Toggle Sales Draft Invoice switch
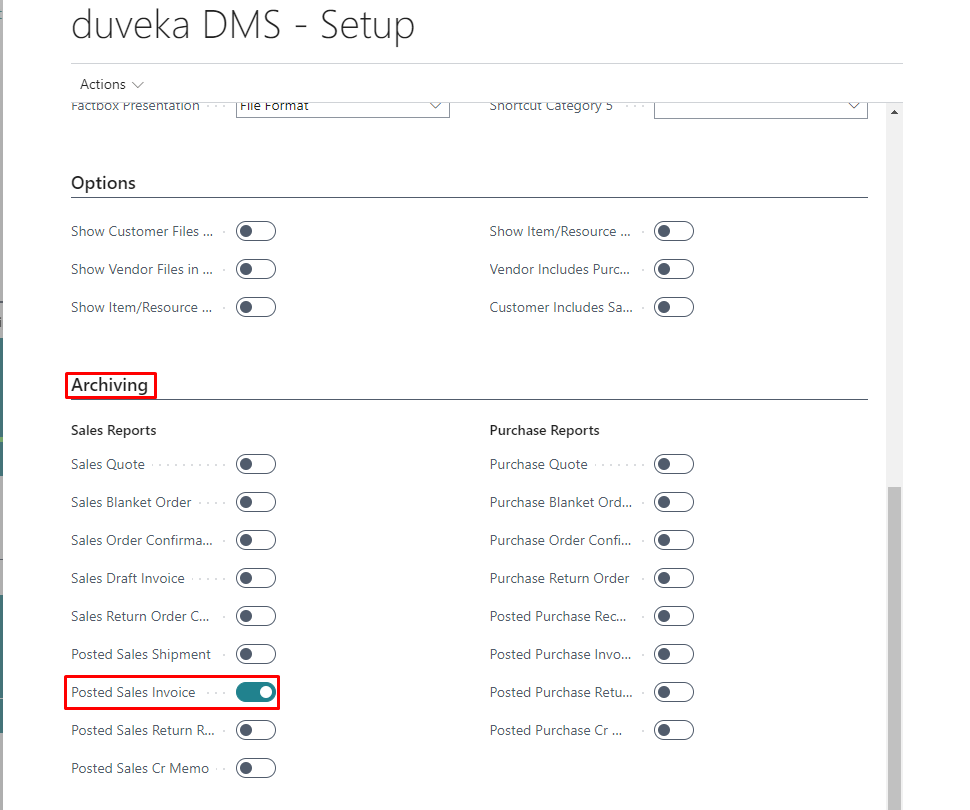The image size is (970, 810). 256,578
